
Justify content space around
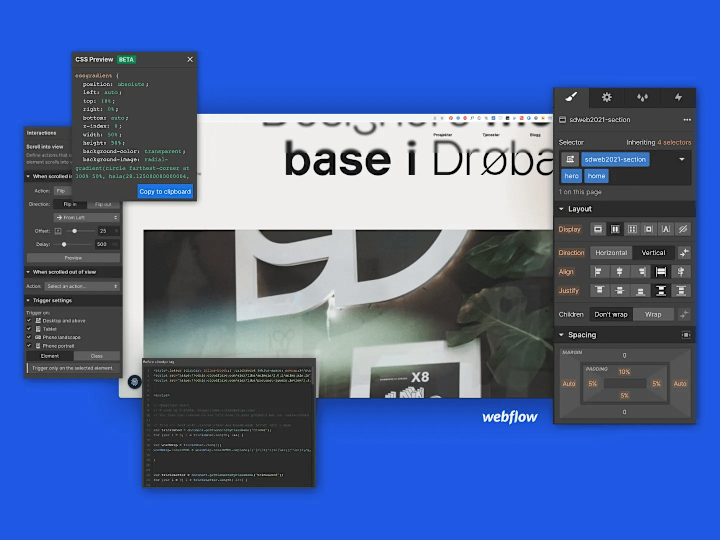tap(681, 291)
